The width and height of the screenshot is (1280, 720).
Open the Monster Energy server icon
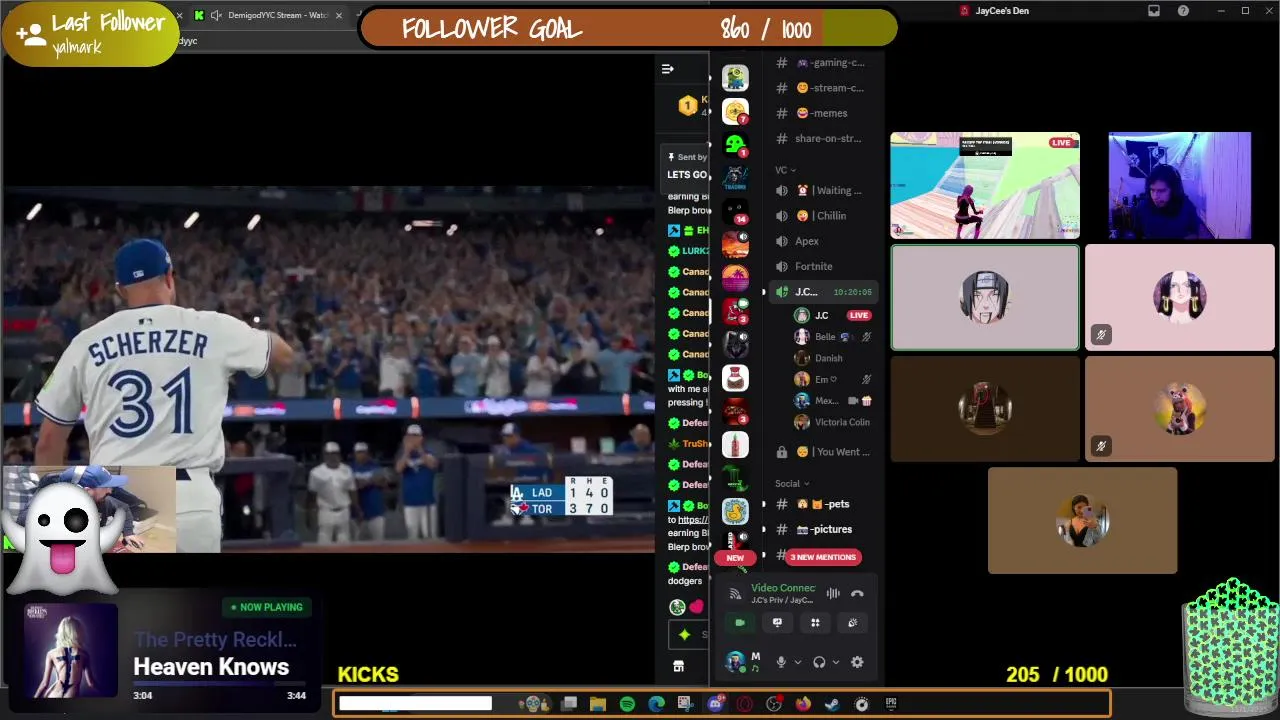pyautogui.click(x=735, y=478)
